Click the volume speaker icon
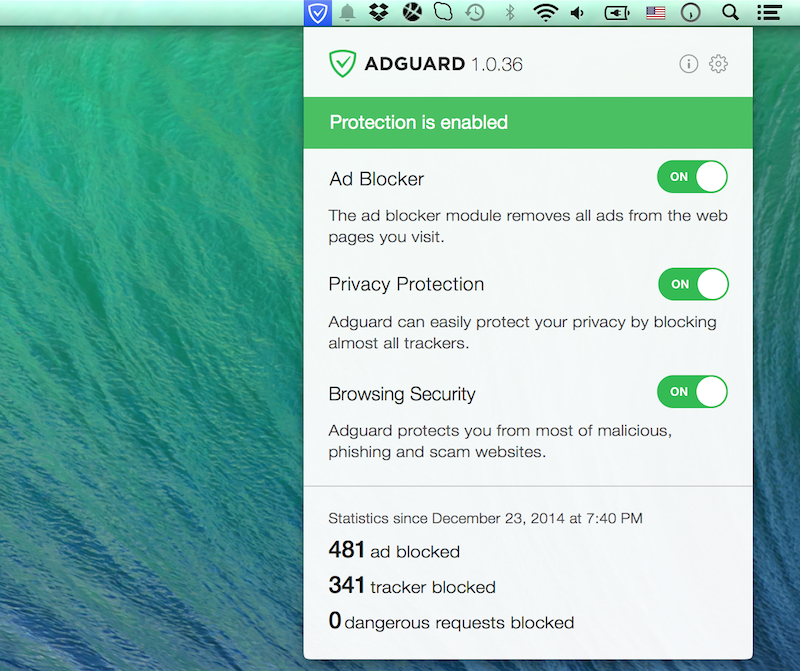Image resolution: width=800 pixels, height=671 pixels. coord(578,13)
